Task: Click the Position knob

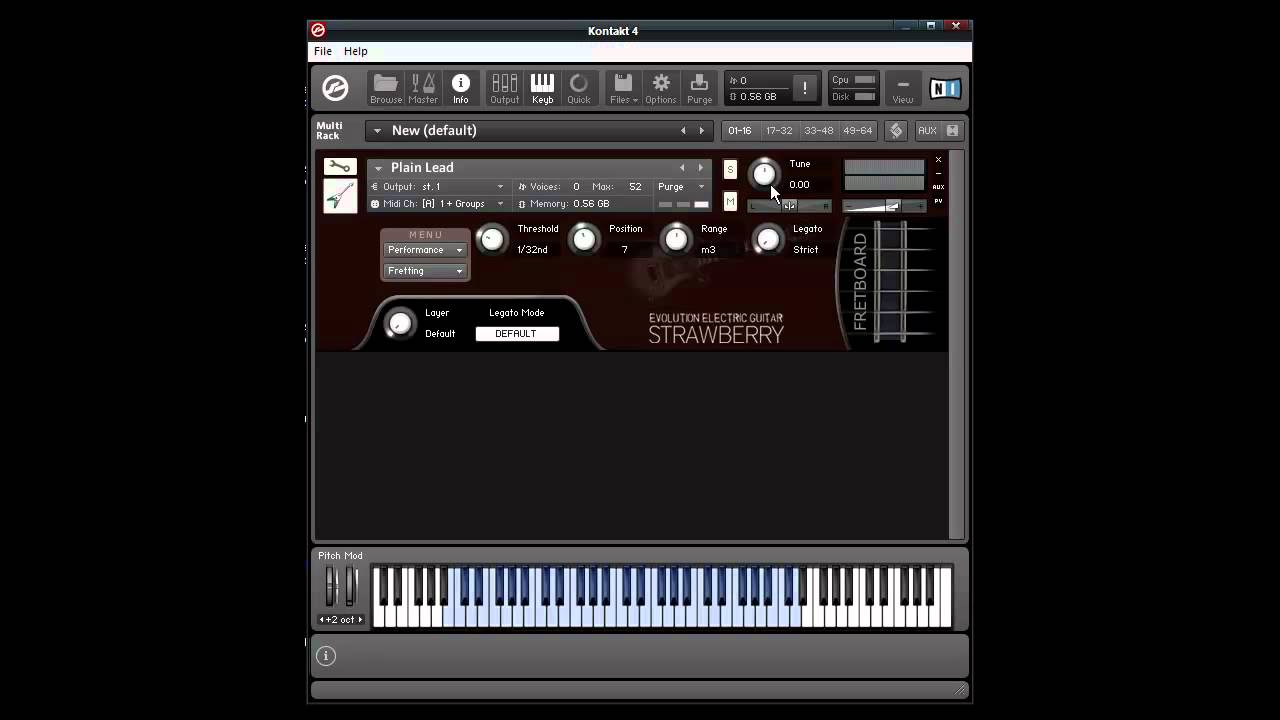Action: point(583,239)
